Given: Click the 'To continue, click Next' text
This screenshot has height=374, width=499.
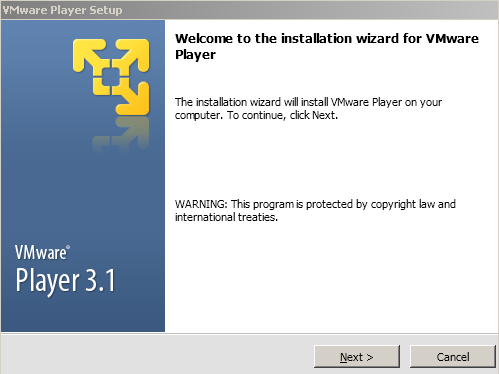Looking at the screenshot, I should (282, 115).
